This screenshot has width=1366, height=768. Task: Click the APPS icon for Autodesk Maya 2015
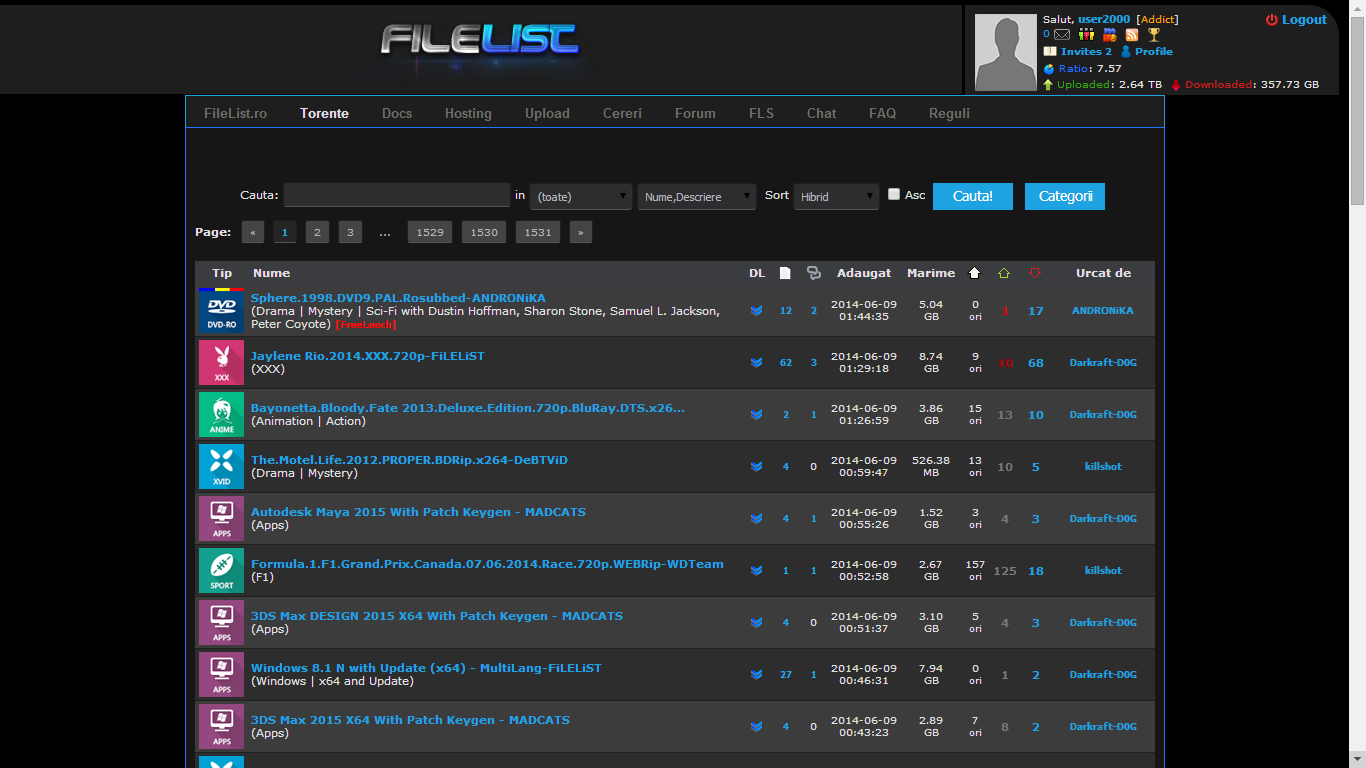tap(221, 518)
